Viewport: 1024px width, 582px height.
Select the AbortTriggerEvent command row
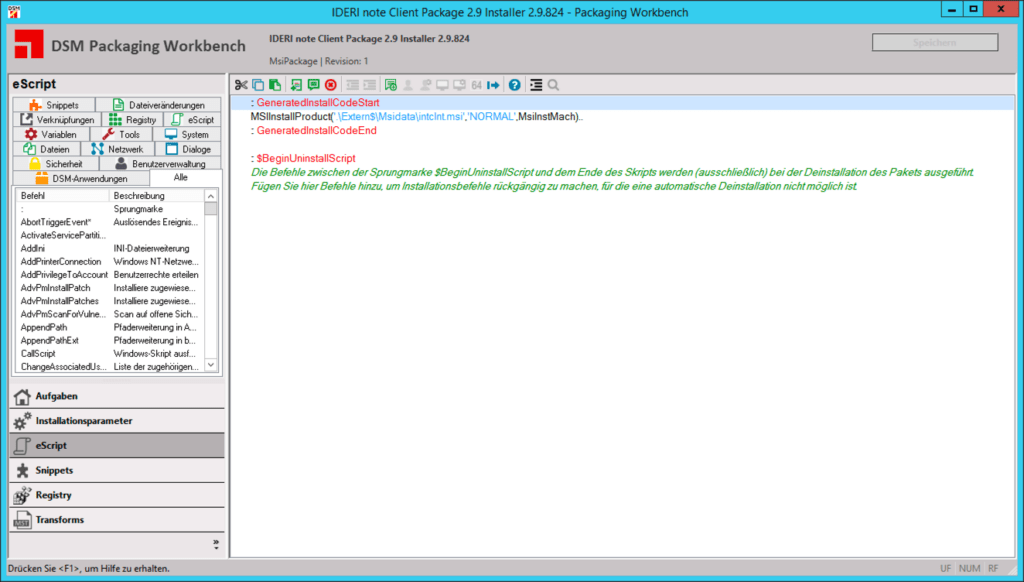point(110,222)
